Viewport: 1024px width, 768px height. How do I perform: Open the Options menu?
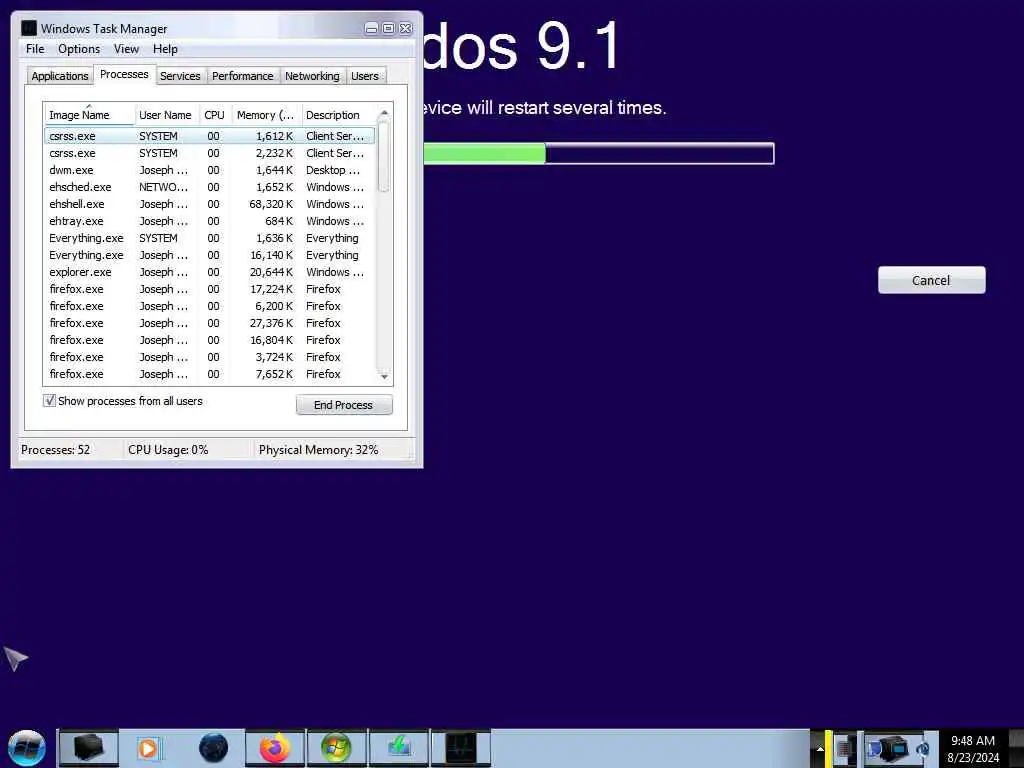click(x=79, y=49)
